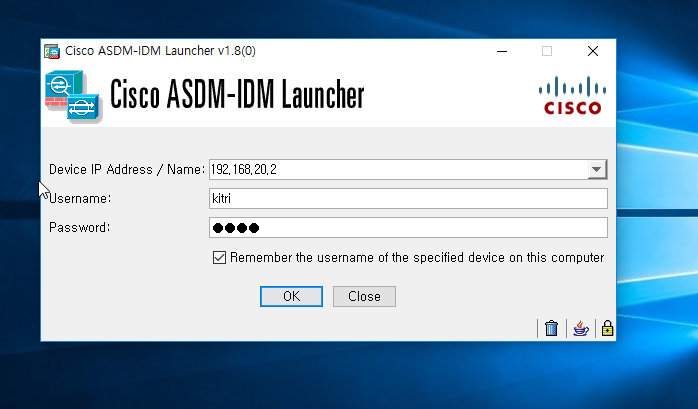Click the Cisco logo in the header

pyautogui.click(x=572, y=95)
